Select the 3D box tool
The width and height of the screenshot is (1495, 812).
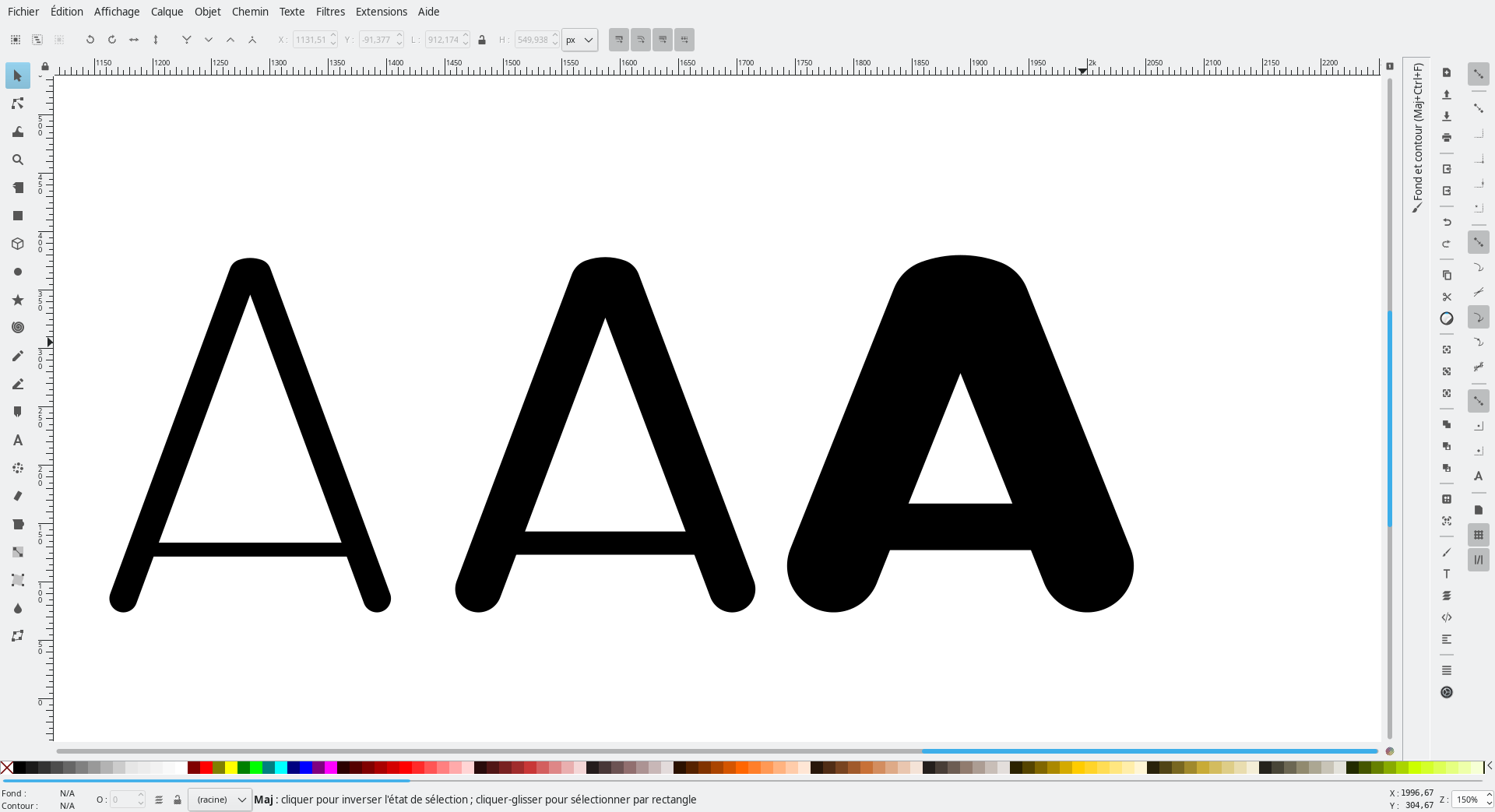tap(17, 244)
